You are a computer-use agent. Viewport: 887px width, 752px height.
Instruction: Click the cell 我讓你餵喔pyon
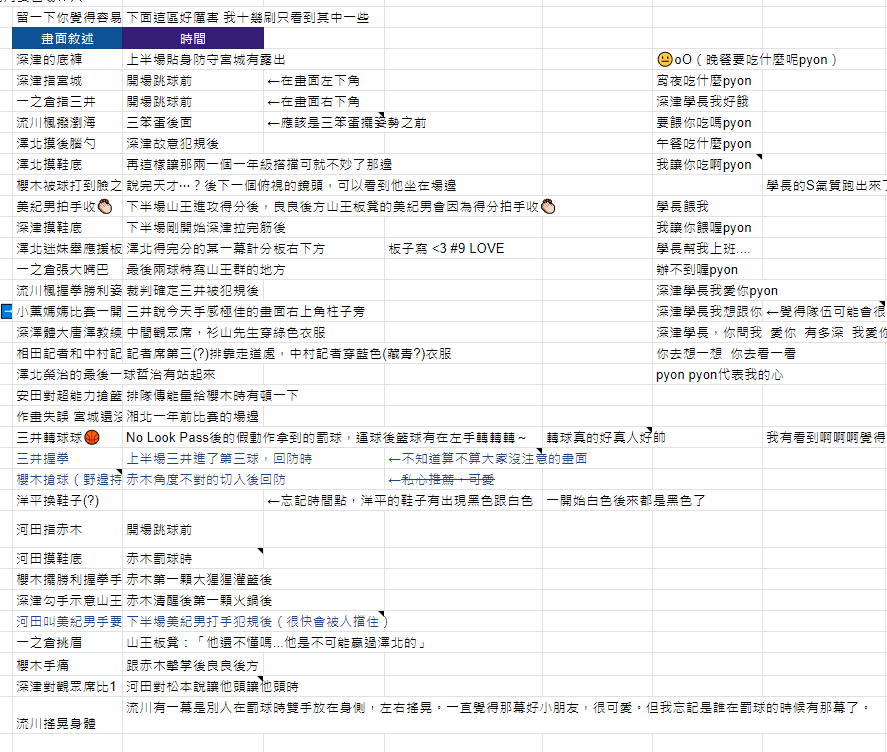tap(707, 227)
